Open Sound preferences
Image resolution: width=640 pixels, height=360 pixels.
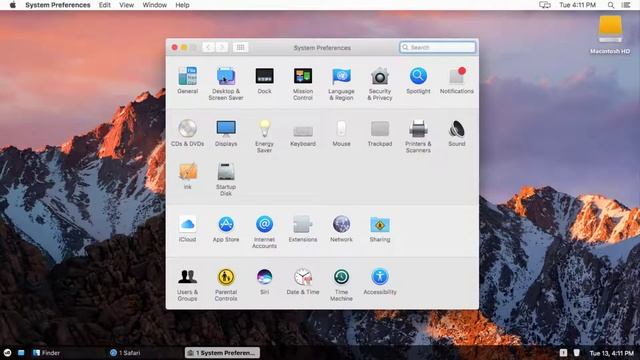[457, 133]
